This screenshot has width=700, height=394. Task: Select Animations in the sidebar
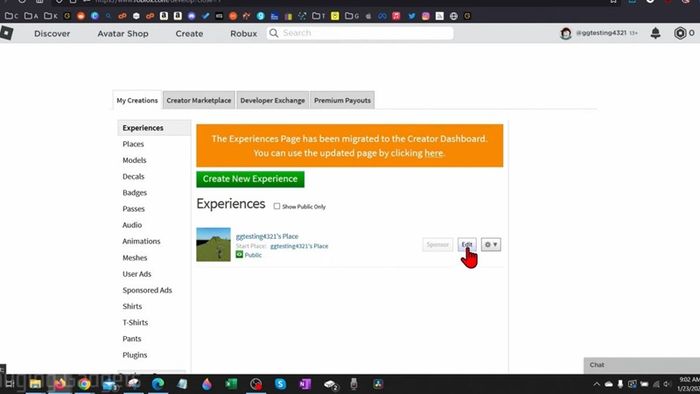(x=141, y=241)
